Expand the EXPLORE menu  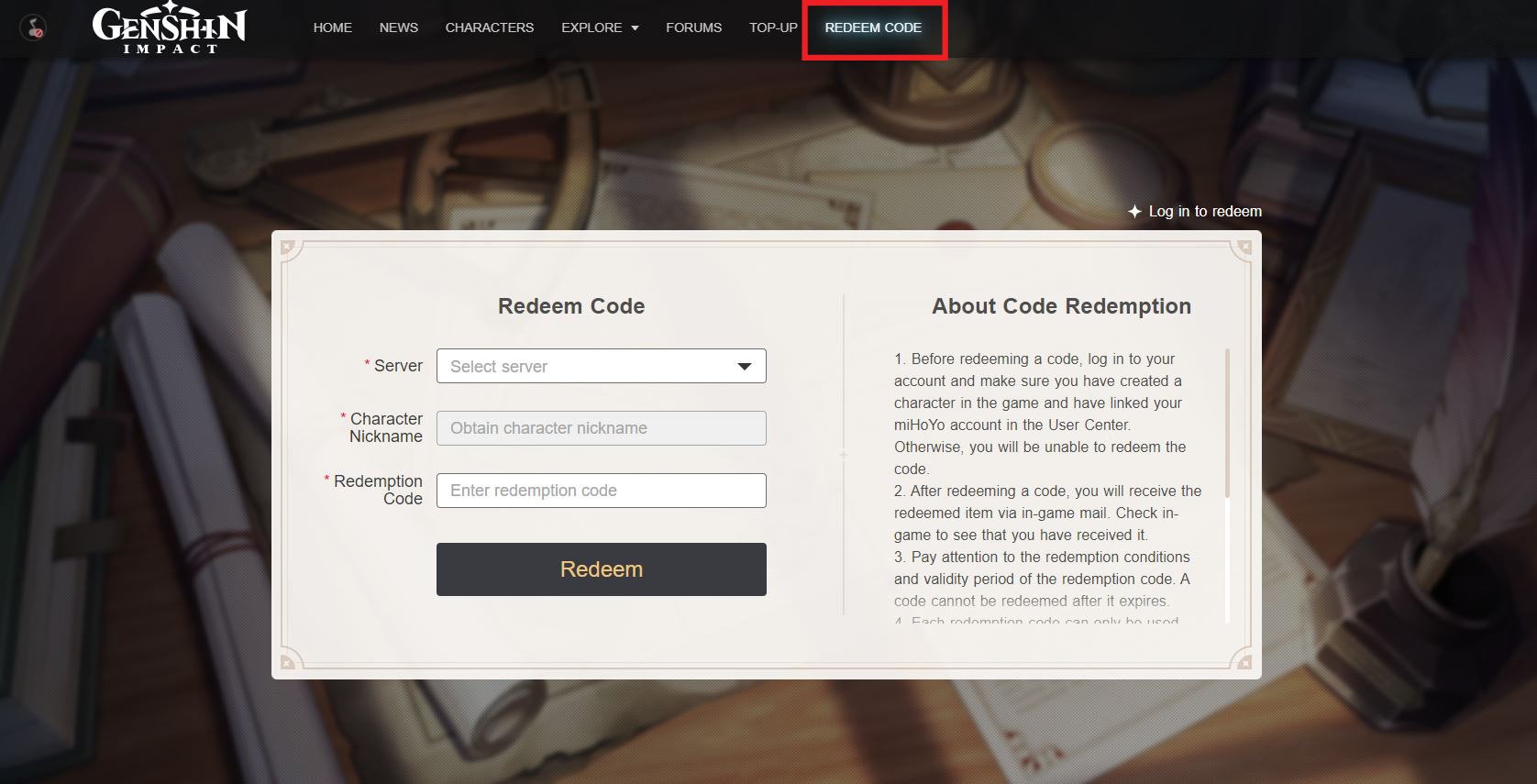coord(600,28)
